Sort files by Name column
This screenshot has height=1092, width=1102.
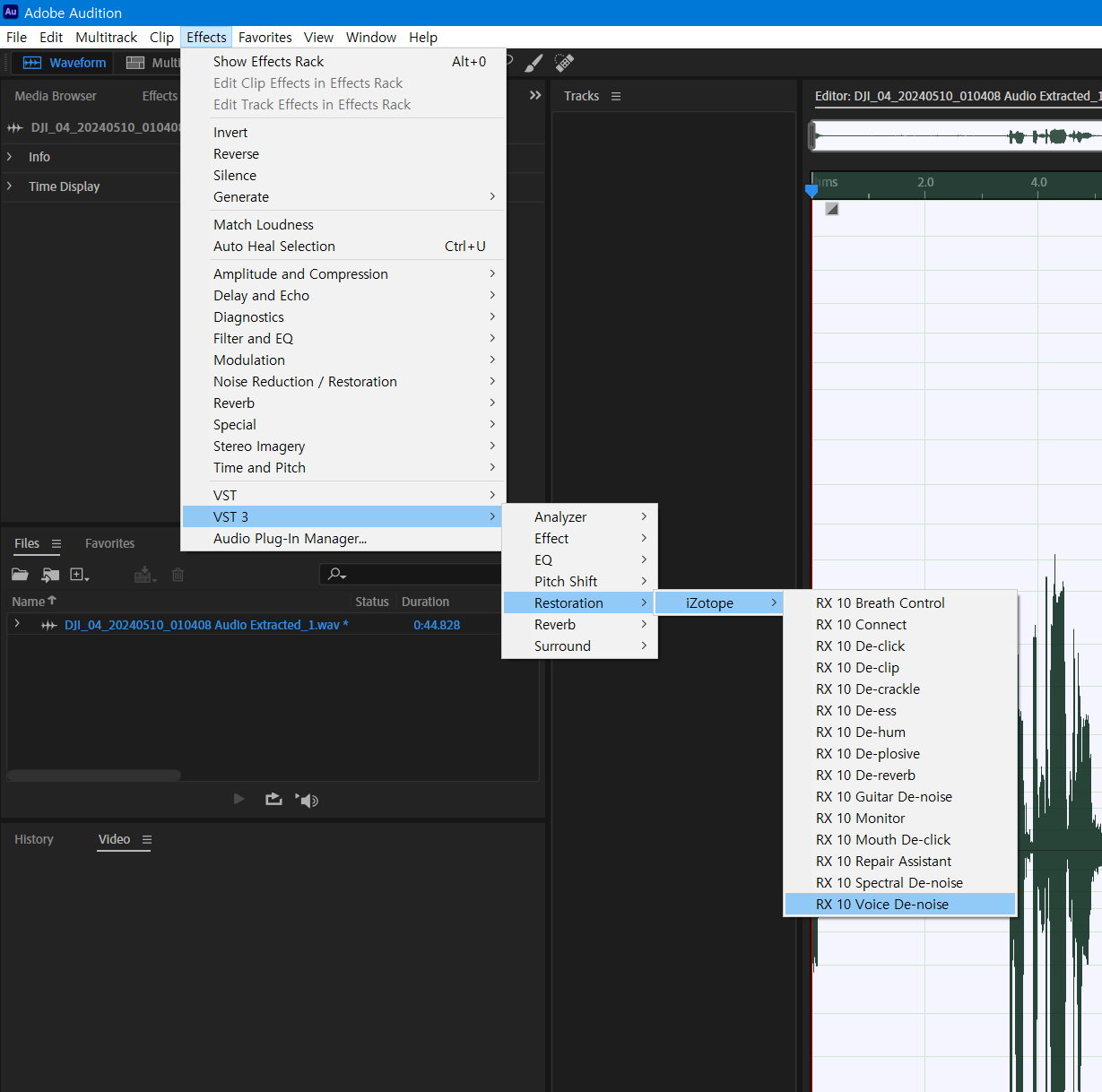tap(33, 602)
